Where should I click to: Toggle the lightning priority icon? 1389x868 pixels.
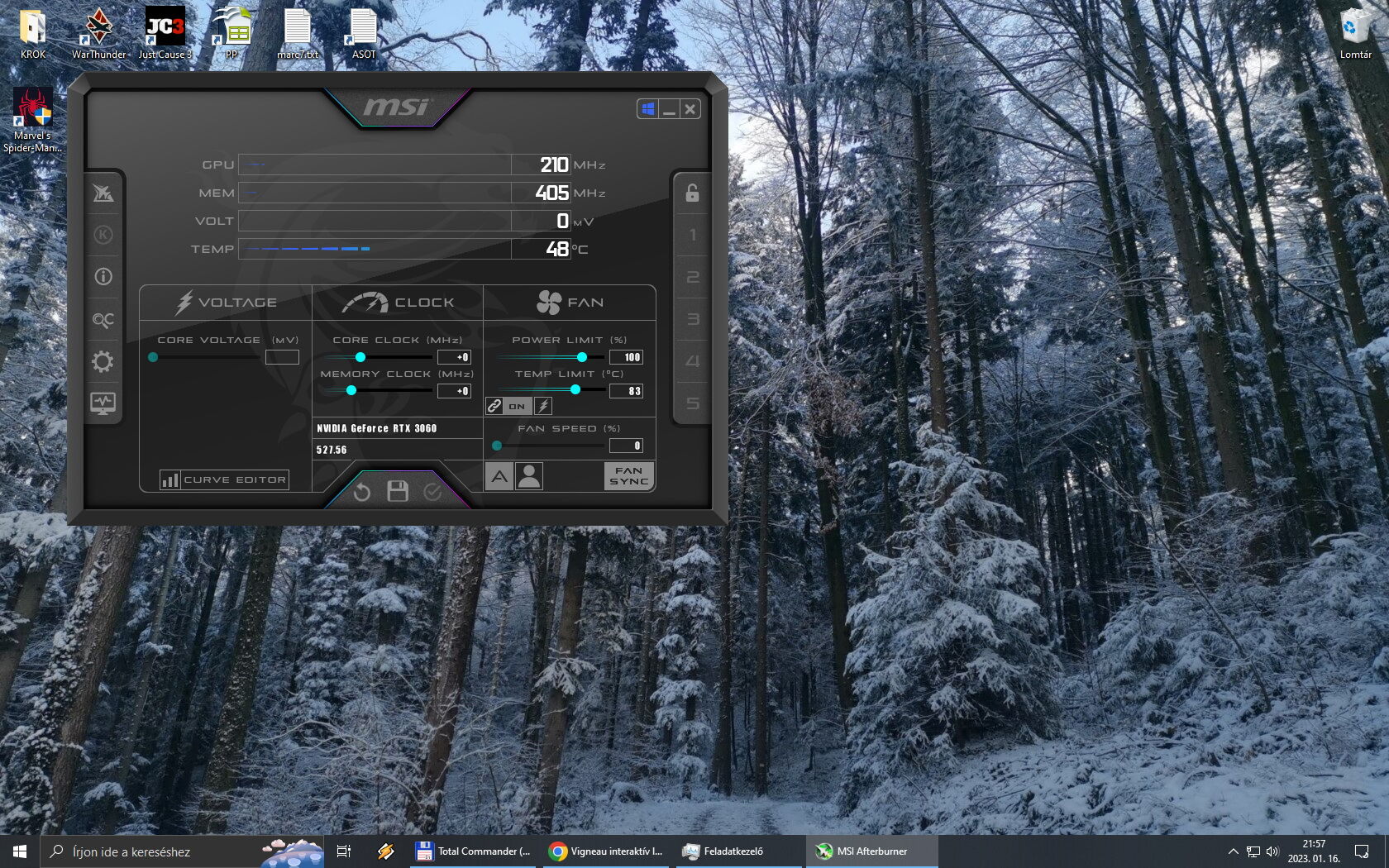[543, 406]
